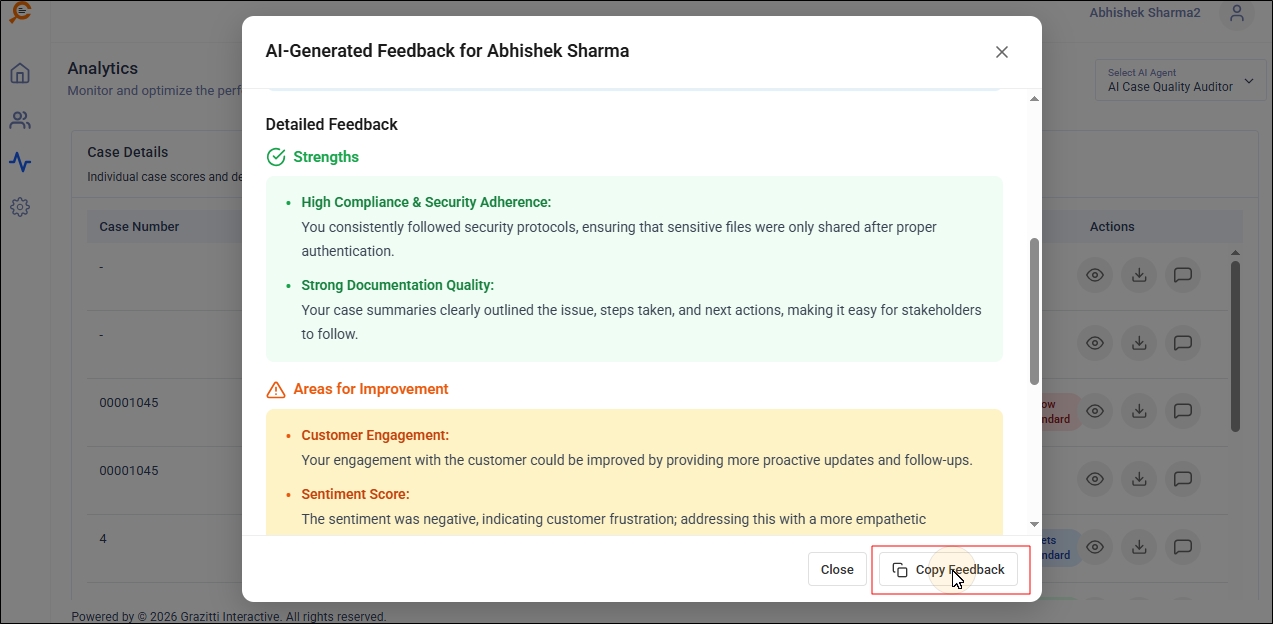Click the dialog scrollbar up arrow
This screenshot has height=624, width=1273.
[1034, 98]
